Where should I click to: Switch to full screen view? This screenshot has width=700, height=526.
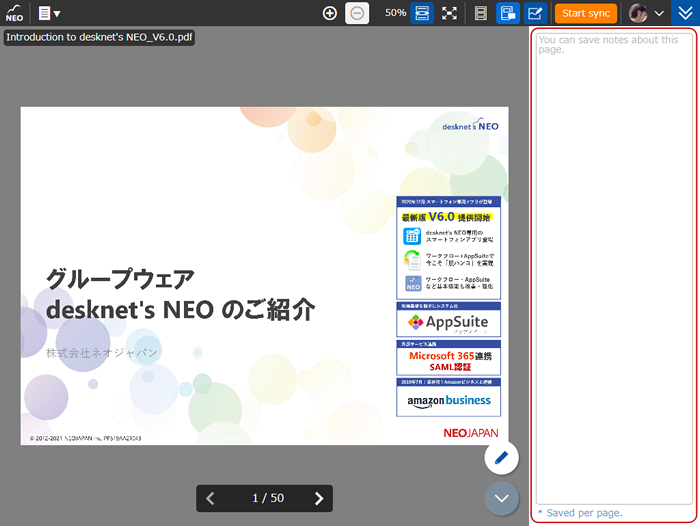pyautogui.click(x=449, y=13)
